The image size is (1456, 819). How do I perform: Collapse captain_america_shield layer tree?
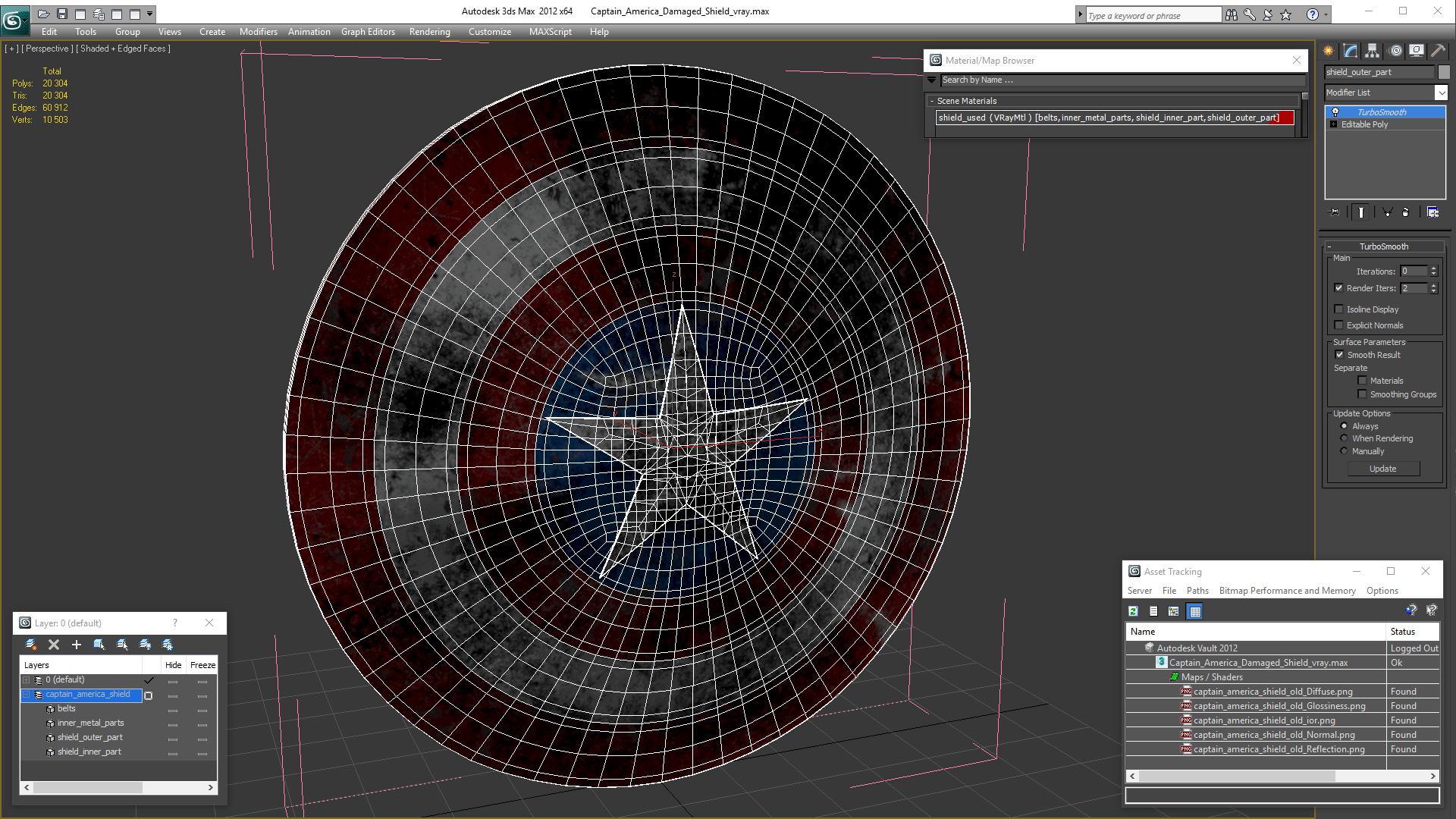(27, 695)
